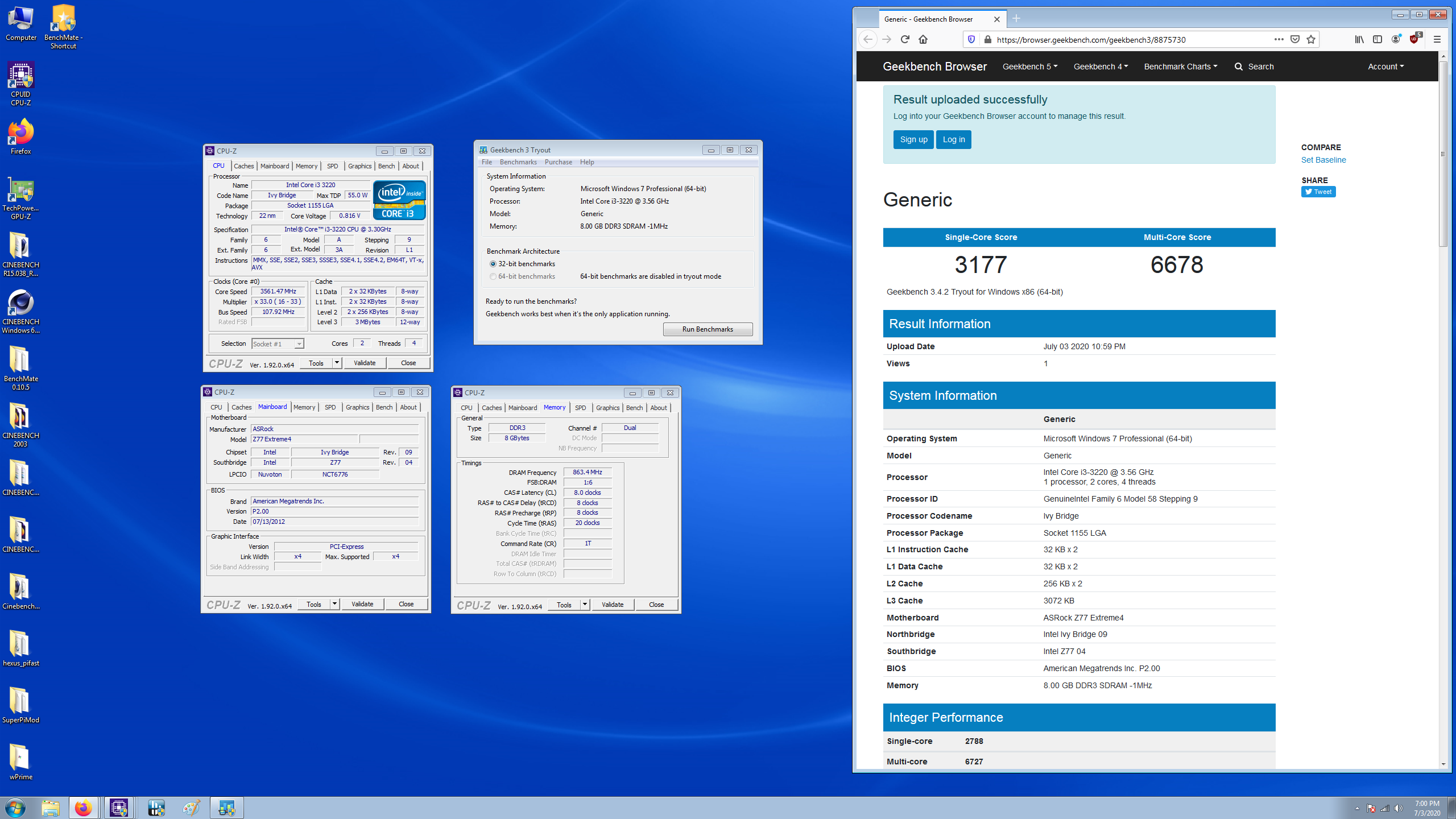
Task: Select the SuperPiMod folder icon
Action: pos(21,705)
